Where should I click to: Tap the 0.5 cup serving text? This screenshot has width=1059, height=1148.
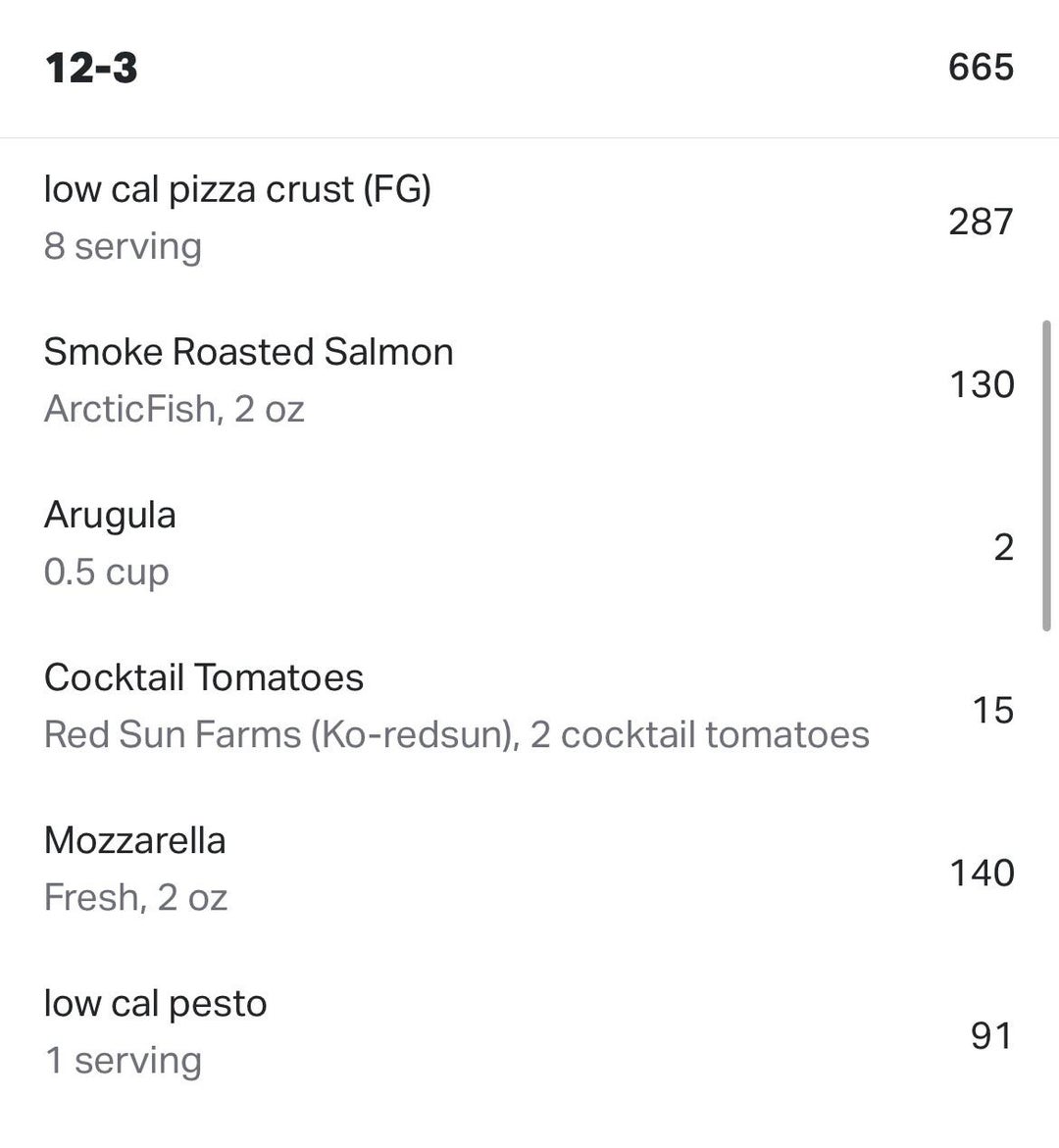pos(106,572)
